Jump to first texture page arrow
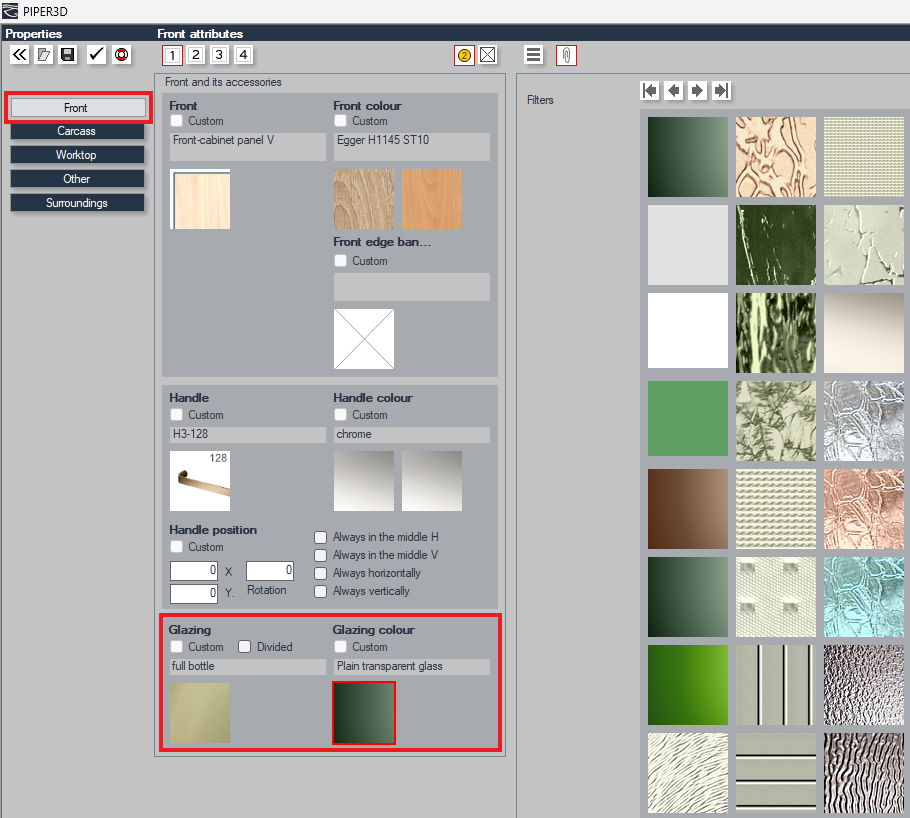This screenshot has width=910, height=818. pos(650,91)
